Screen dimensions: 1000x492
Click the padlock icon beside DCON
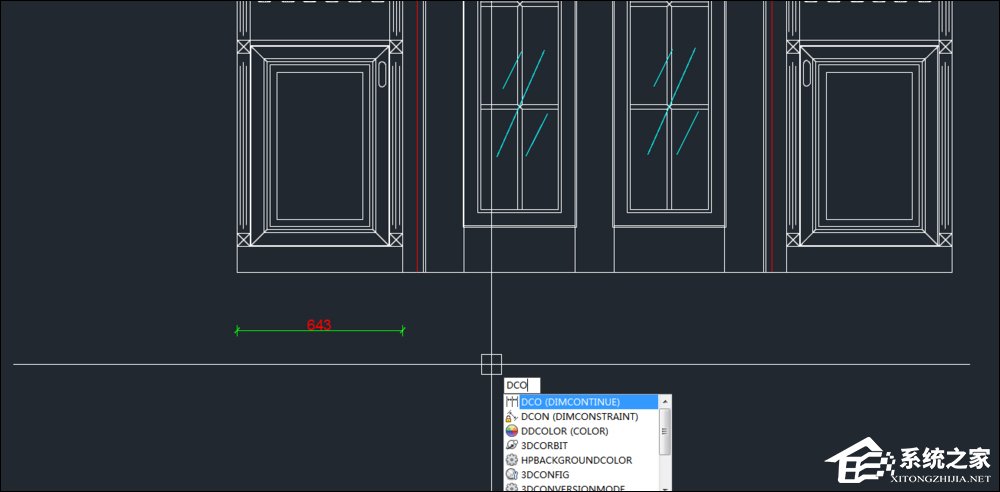[511, 416]
